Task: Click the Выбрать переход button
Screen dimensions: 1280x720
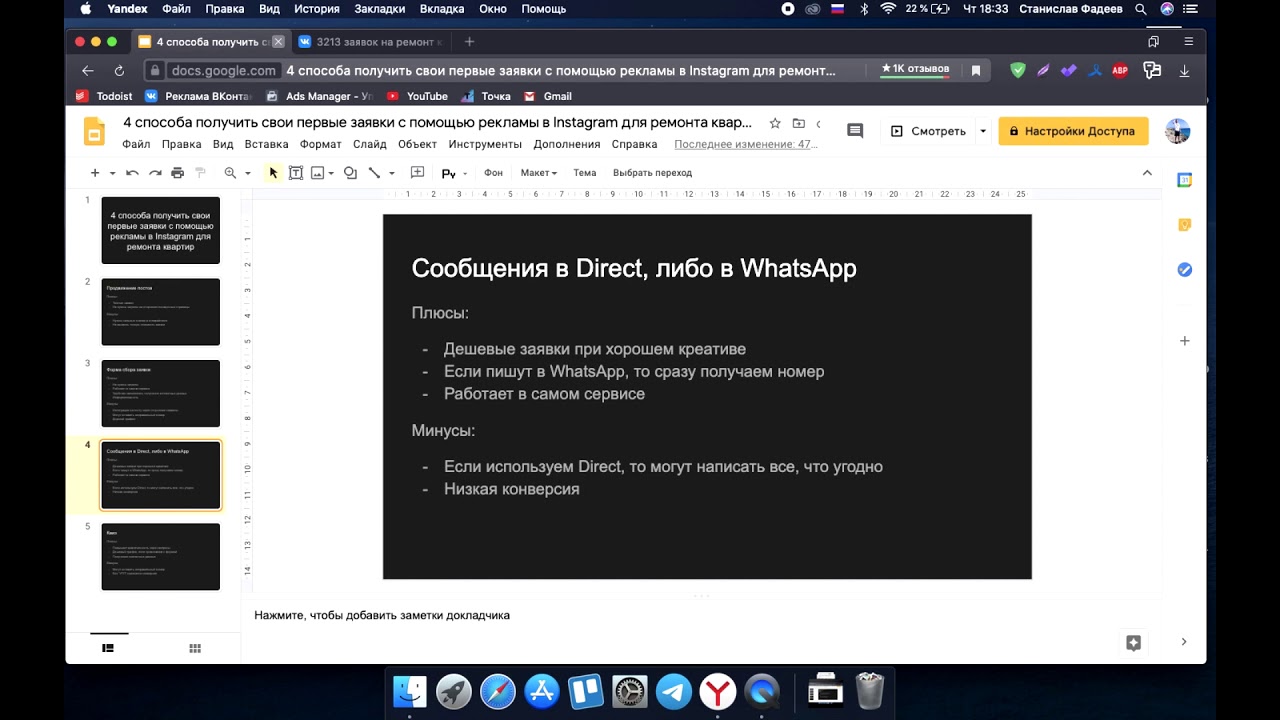Action: click(652, 173)
